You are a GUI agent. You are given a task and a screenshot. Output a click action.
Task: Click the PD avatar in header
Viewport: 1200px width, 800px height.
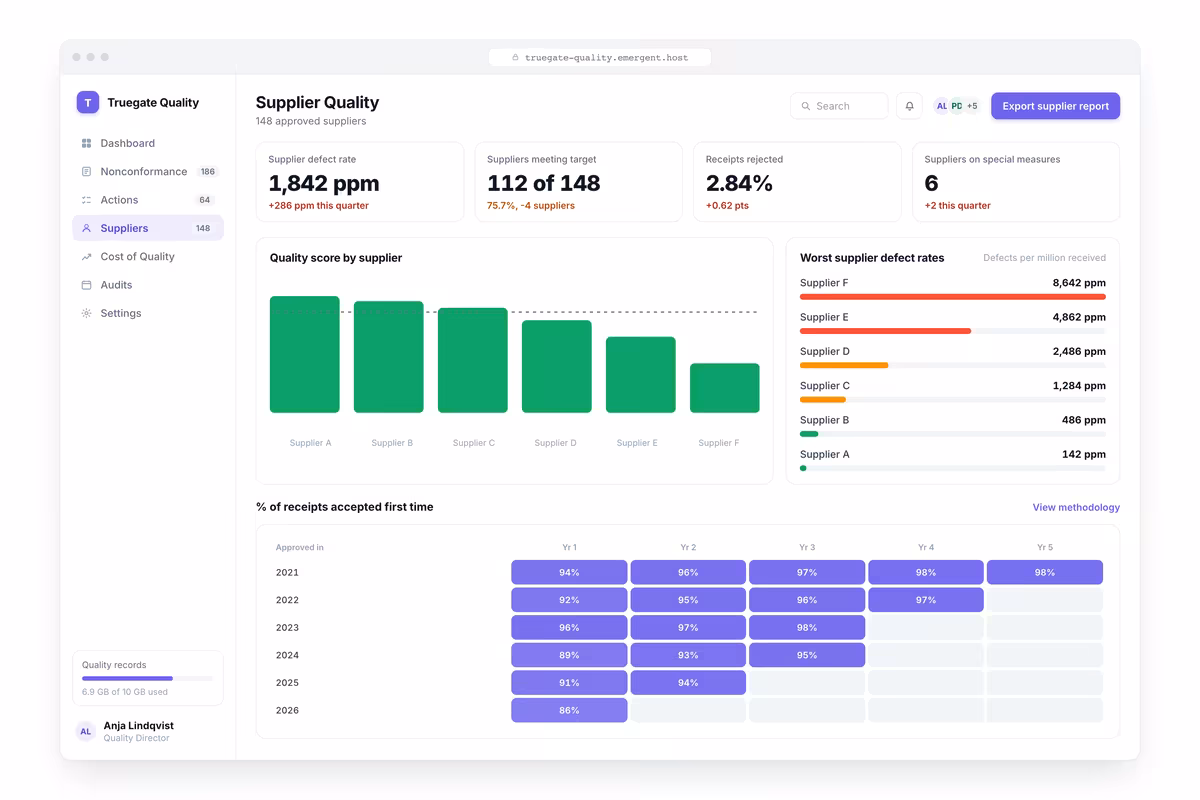click(956, 106)
